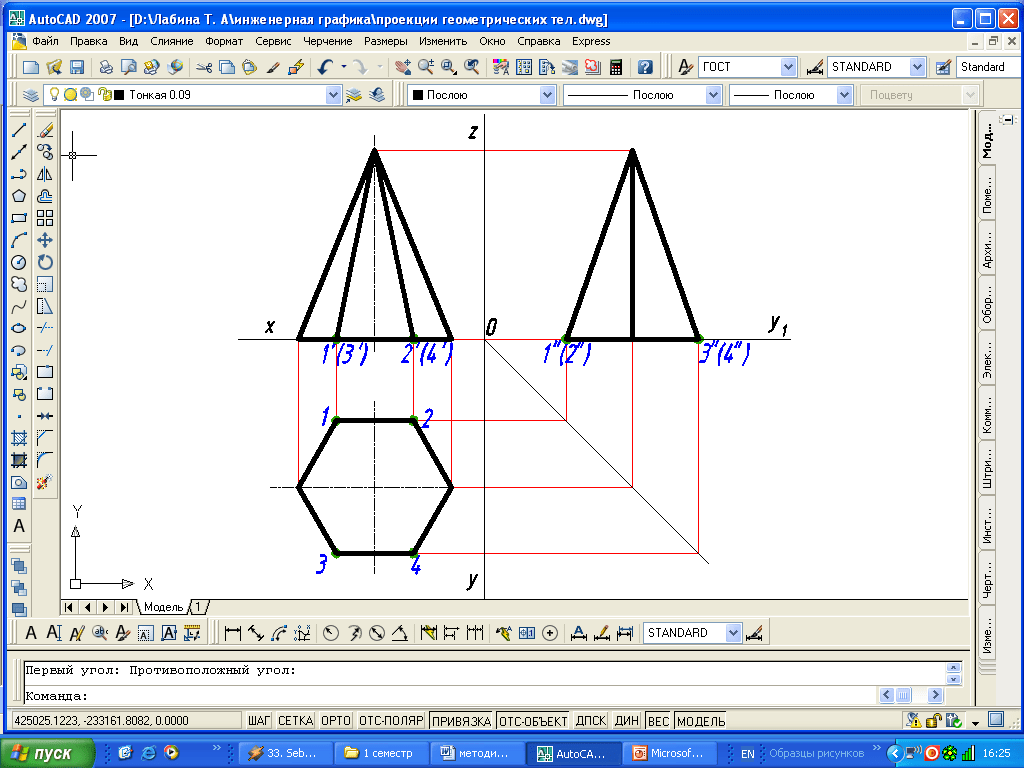Select the Mirror tool
Viewport: 1024px width, 768px height.
45,174
